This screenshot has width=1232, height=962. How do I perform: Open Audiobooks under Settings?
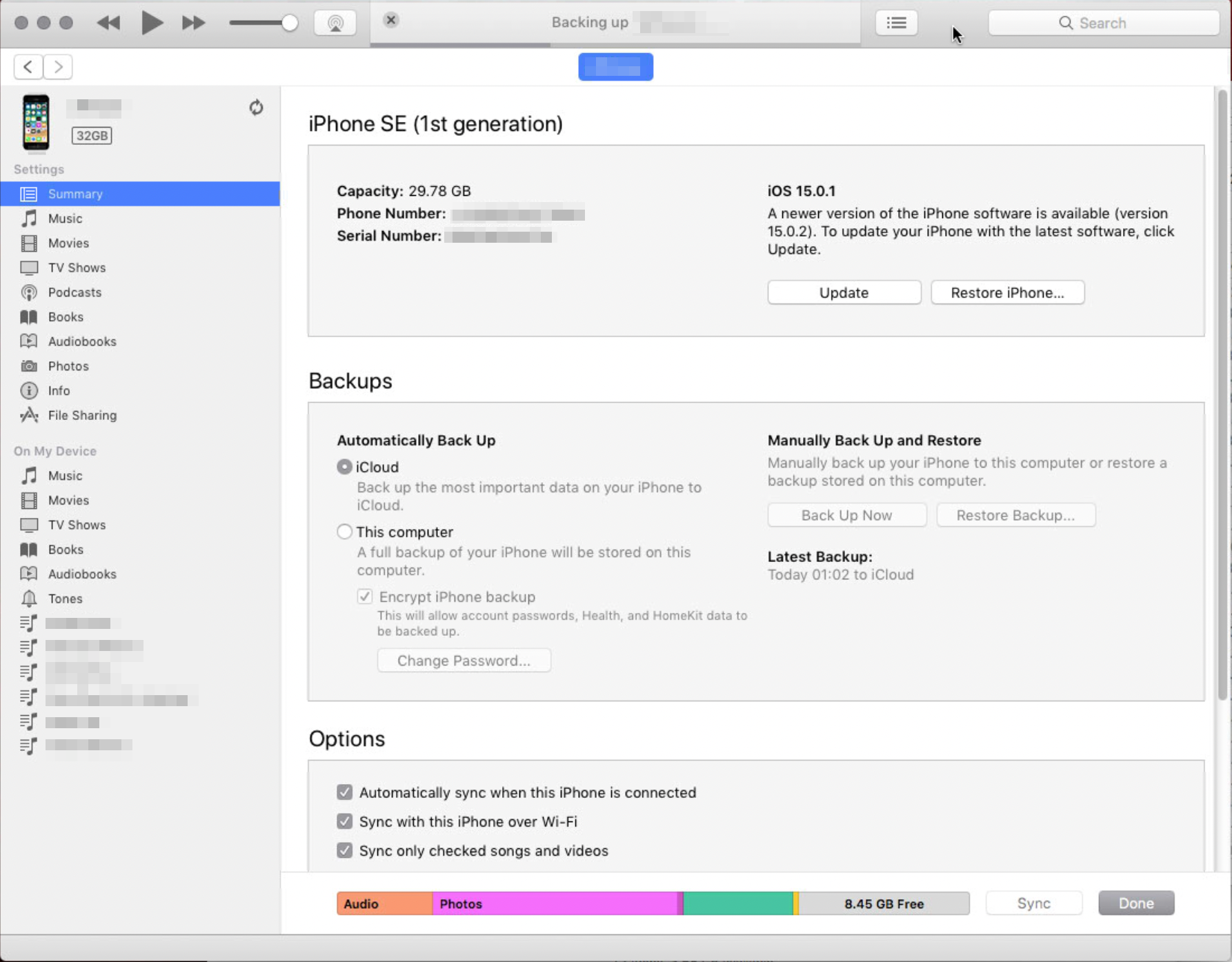(x=140, y=341)
